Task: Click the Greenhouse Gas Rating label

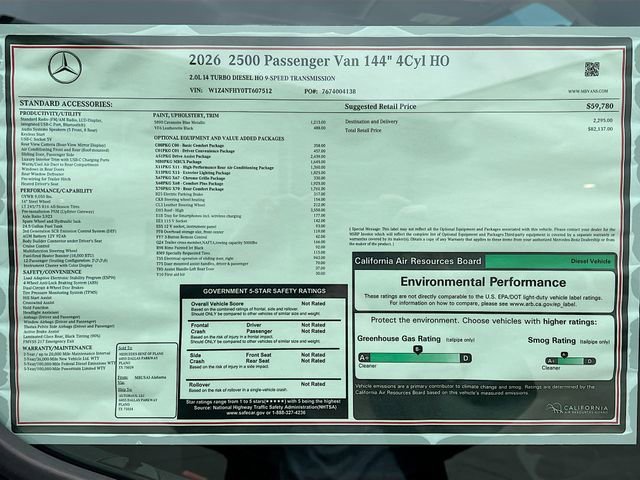Action: [x=399, y=339]
